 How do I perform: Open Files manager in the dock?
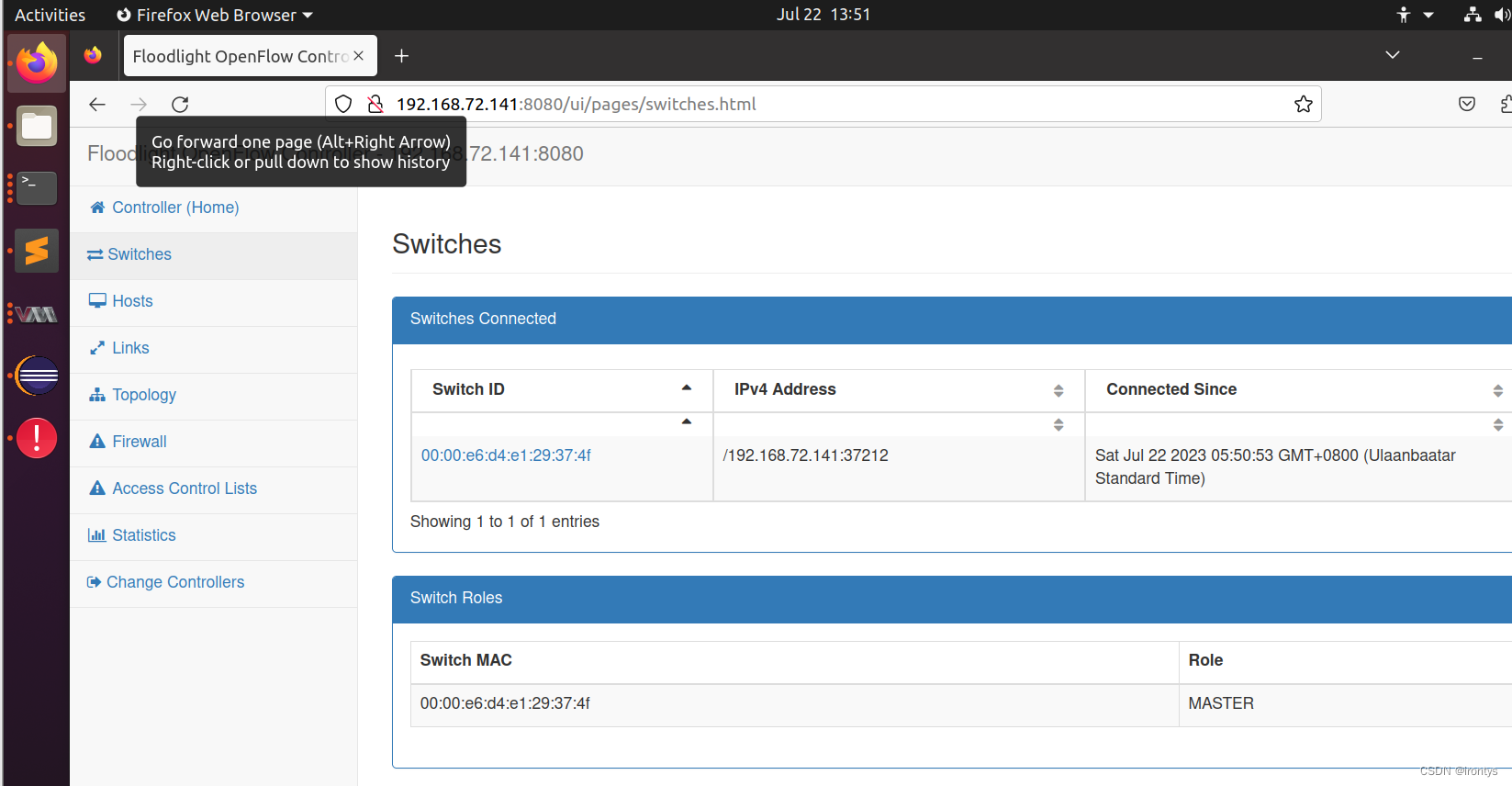[37, 126]
